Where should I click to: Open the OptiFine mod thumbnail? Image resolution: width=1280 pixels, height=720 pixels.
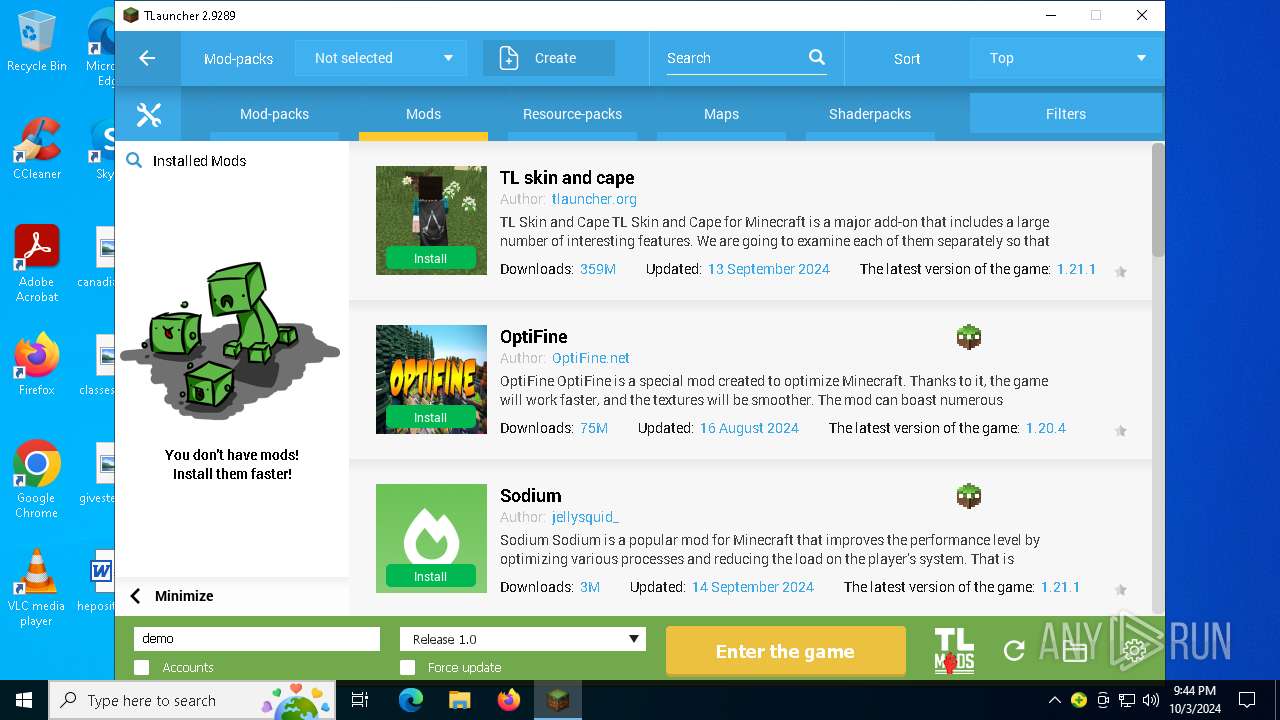[x=431, y=379]
